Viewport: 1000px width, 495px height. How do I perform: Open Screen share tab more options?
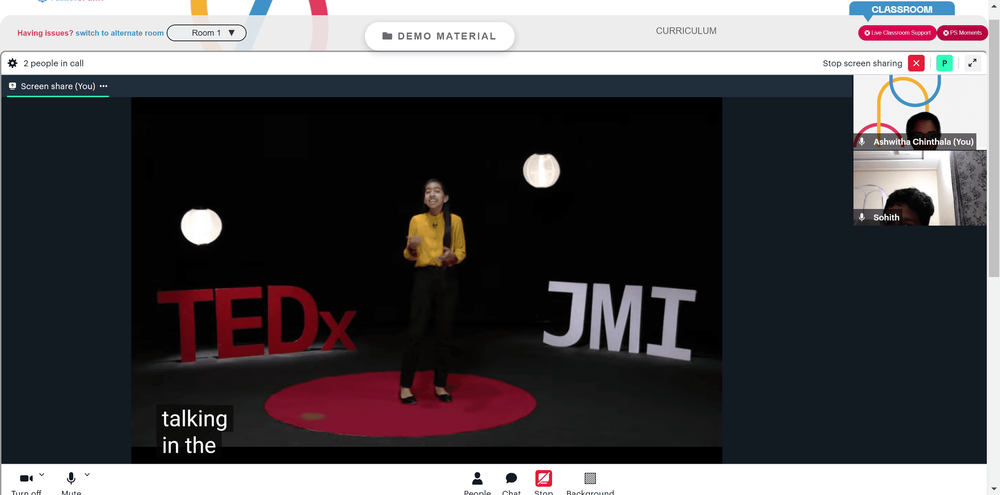pos(103,86)
